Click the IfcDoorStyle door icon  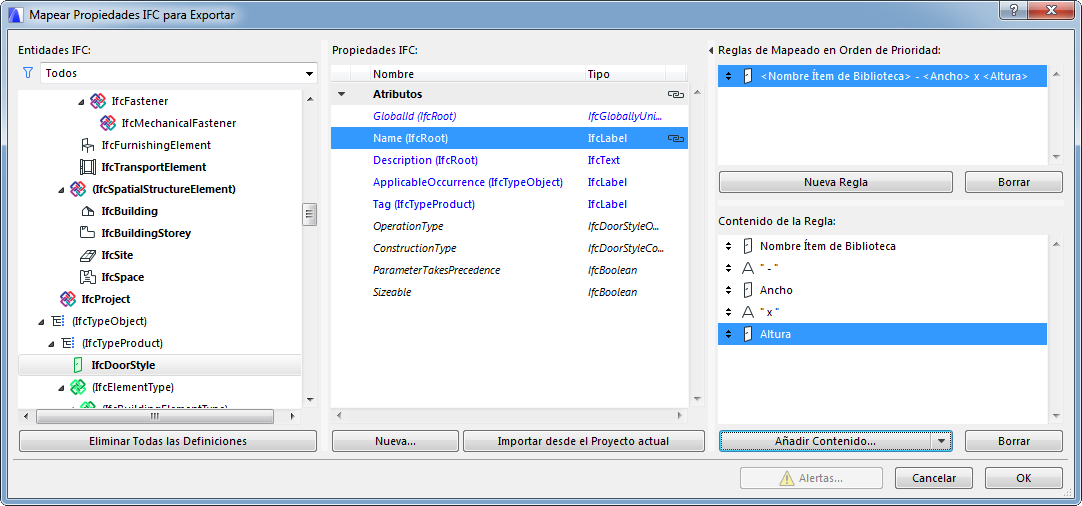click(78, 365)
